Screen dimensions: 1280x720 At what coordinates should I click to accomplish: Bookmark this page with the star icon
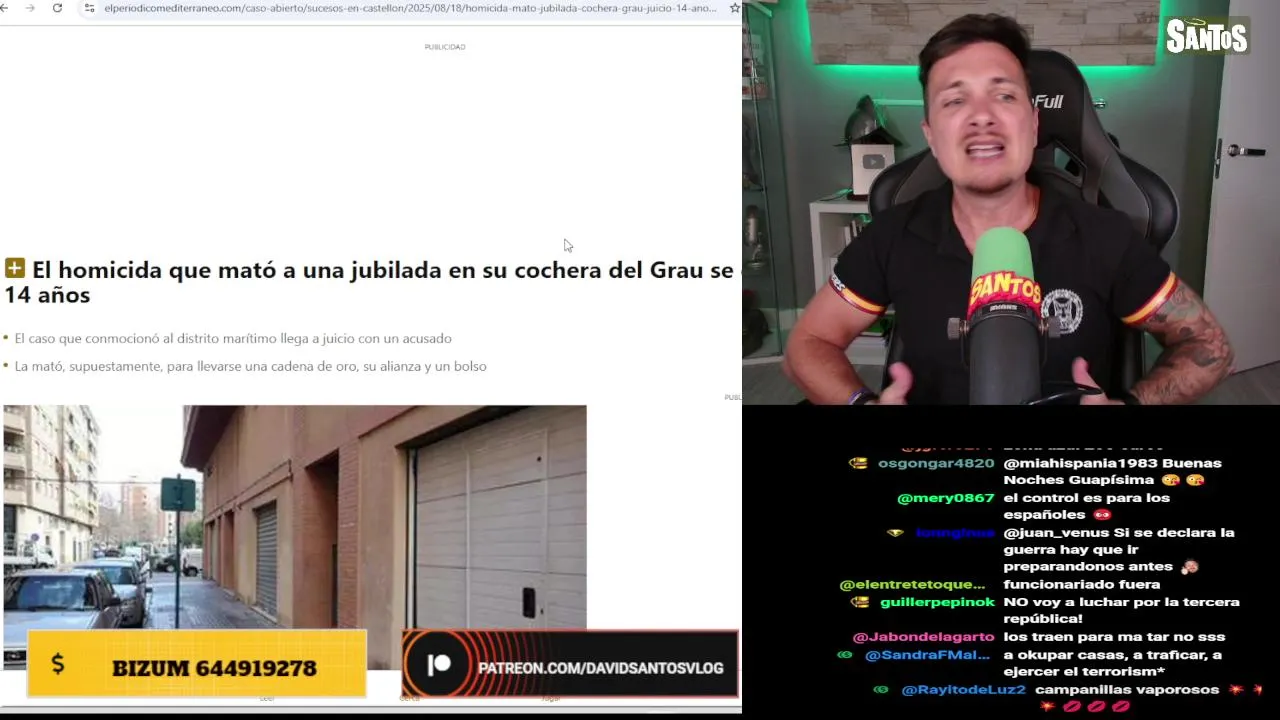tap(735, 8)
